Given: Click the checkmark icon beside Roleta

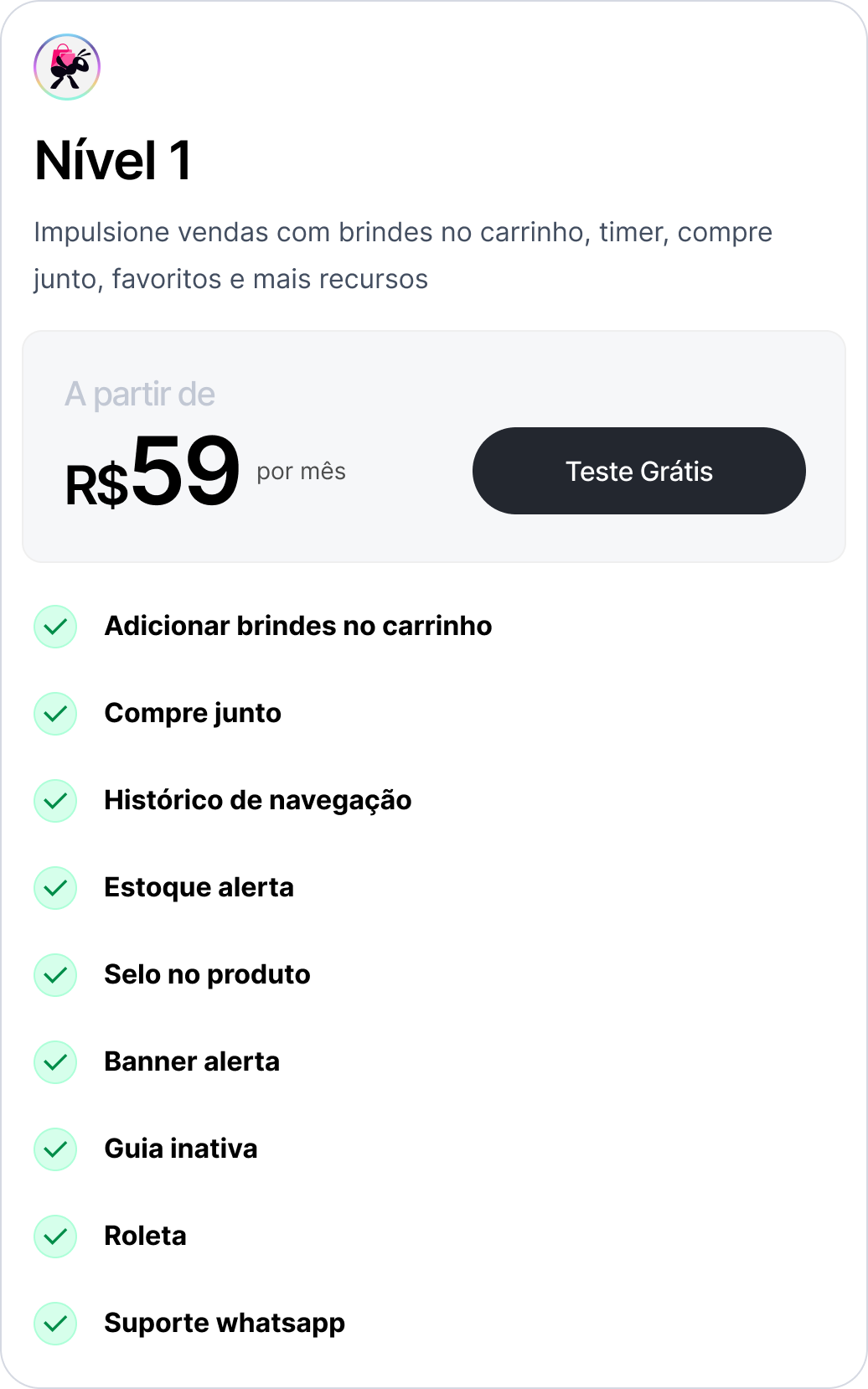Looking at the screenshot, I should [x=55, y=1237].
